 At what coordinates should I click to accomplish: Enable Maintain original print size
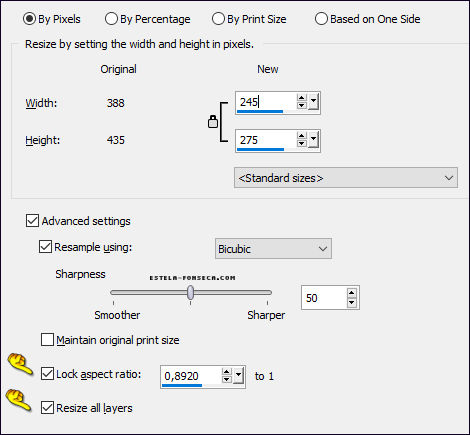[x=47, y=340]
